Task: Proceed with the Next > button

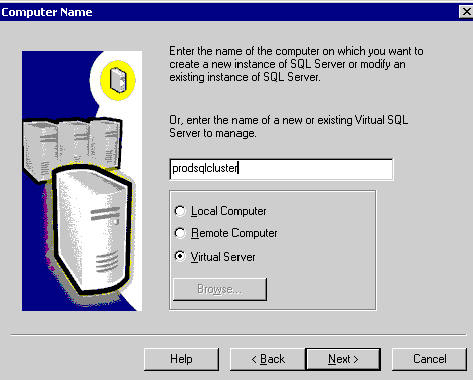Action: click(343, 359)
